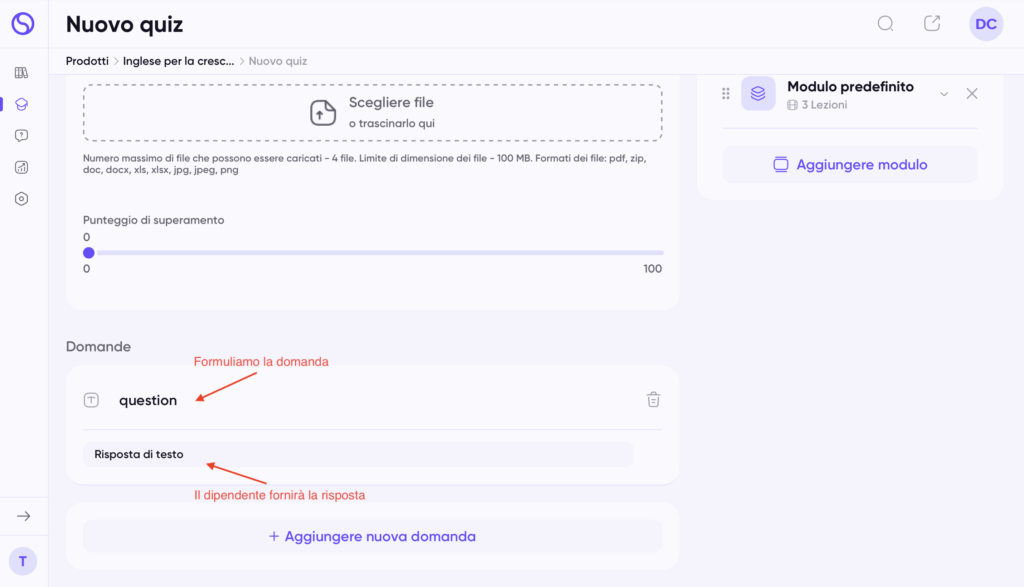Viewport: 1024px width, 587px height.
Task: Click the Punteggio di superamento slider handle
Action: pos(88,253)
